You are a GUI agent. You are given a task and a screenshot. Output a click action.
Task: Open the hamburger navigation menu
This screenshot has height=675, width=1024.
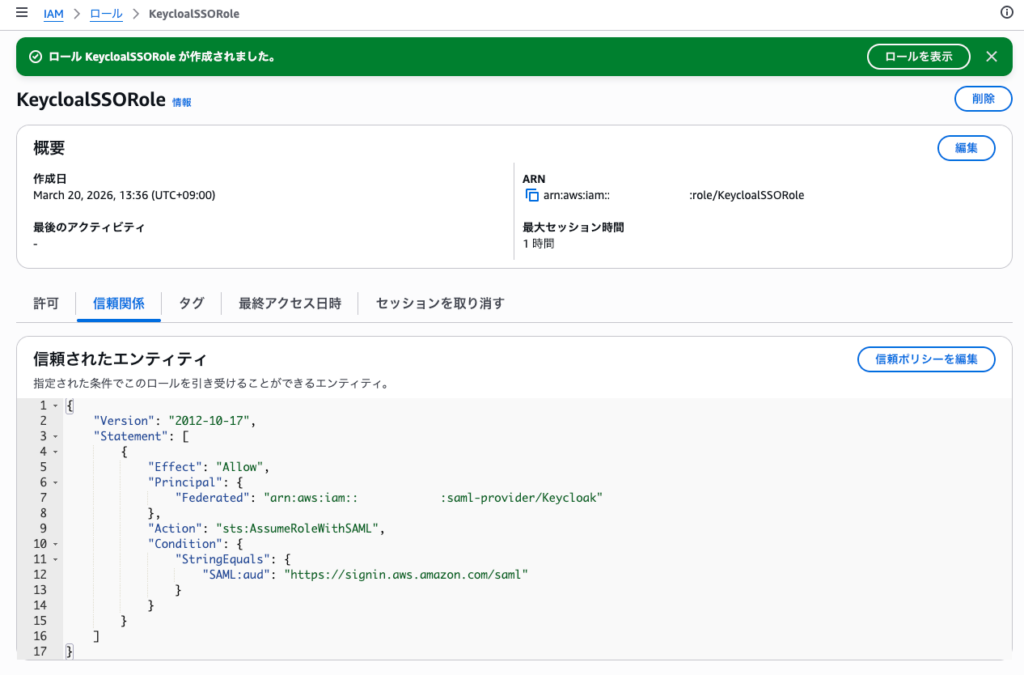(21, 13)
